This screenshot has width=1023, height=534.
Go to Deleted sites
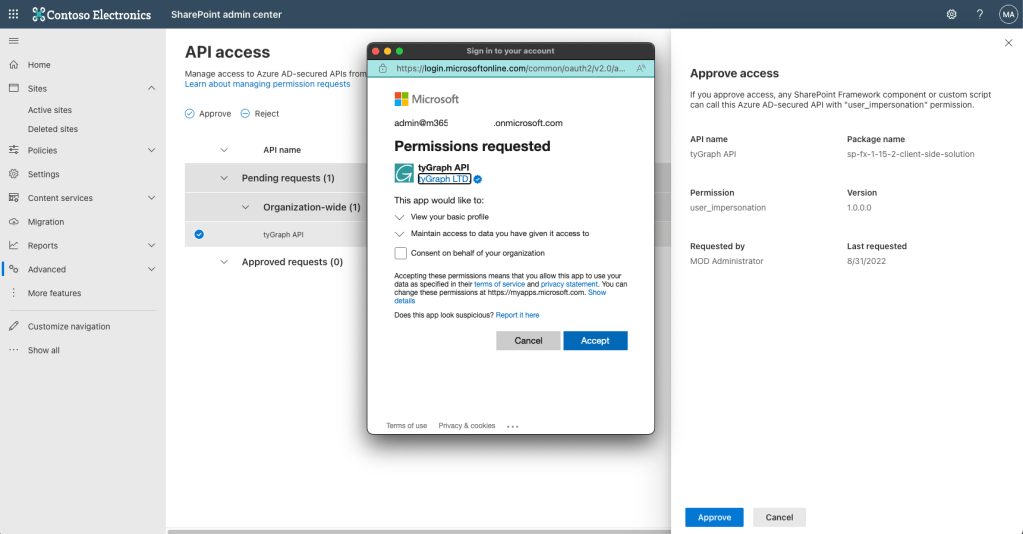click(53, 129)
